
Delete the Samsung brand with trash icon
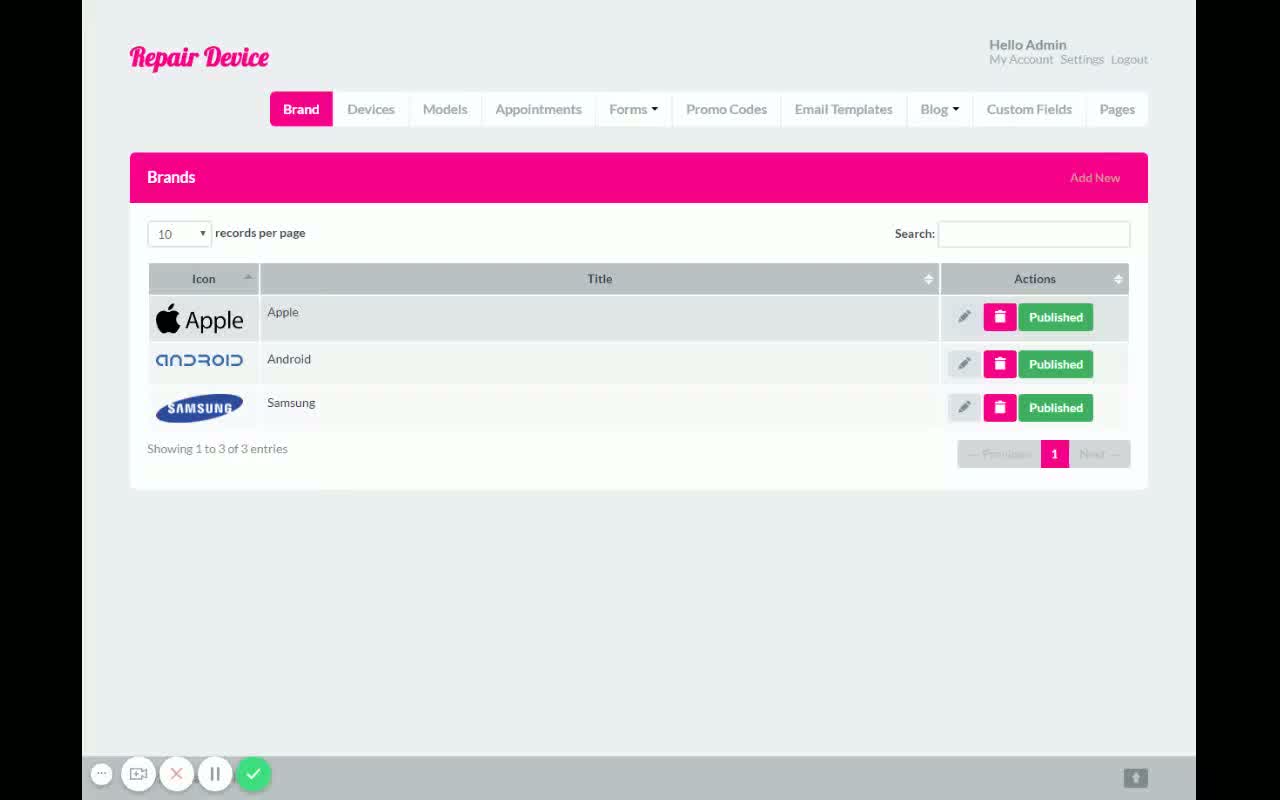1000,407
